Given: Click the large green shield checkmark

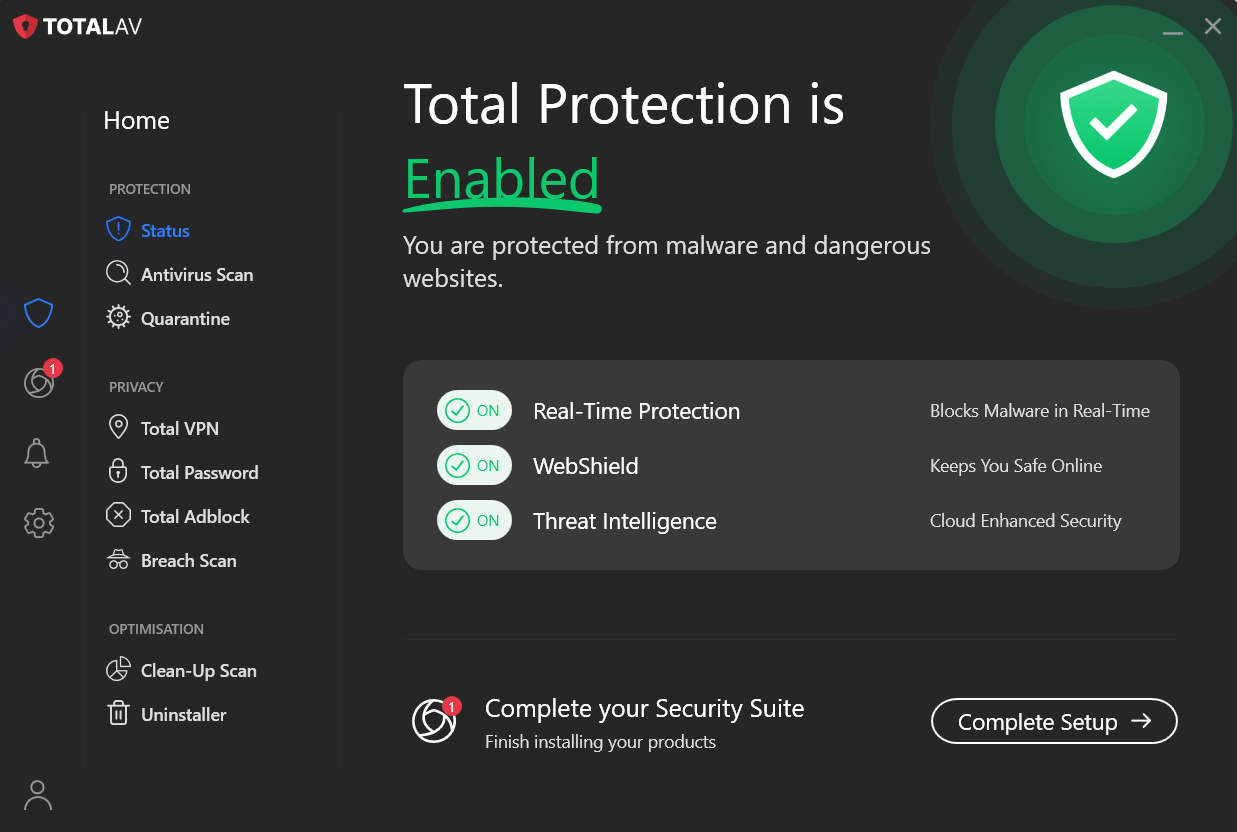Looking at the screenshot, I should tap(1113, 124).
